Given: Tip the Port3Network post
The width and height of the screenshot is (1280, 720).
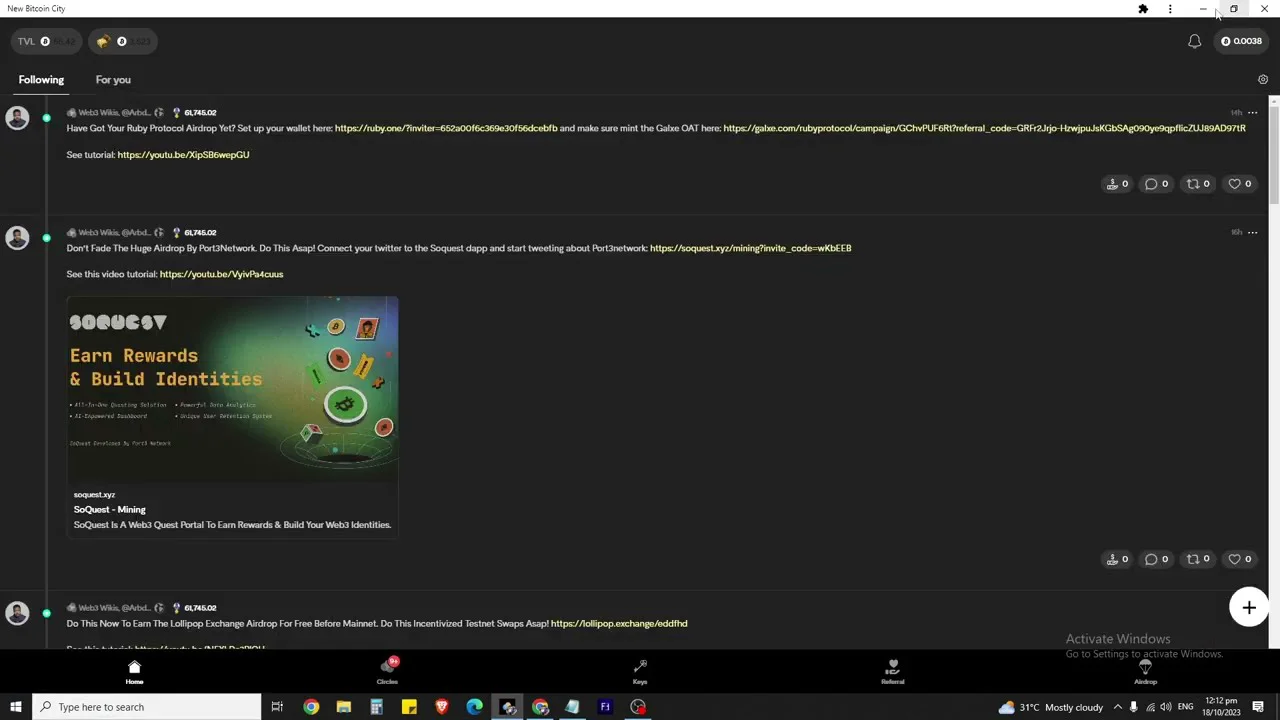Looking at the screenshot, I should [x=1117, y=559].
